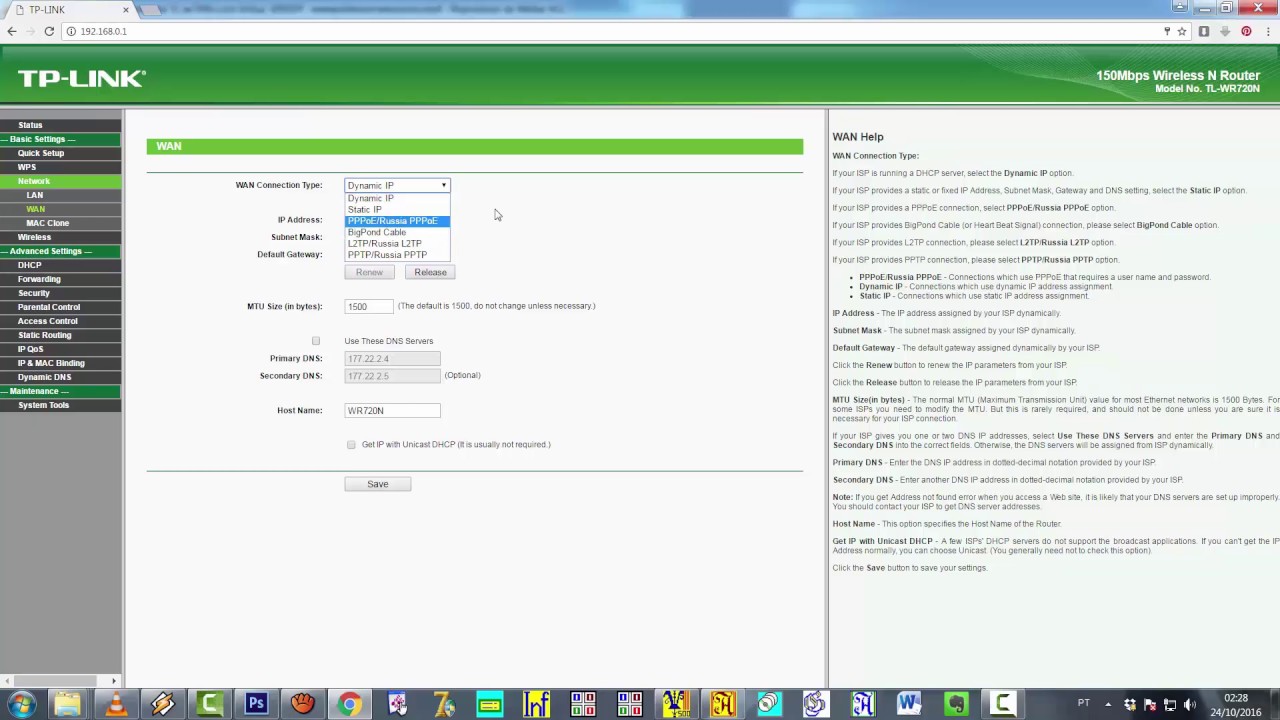Choose Static IP from the list

pyautogui.click(x=398, y=209)
